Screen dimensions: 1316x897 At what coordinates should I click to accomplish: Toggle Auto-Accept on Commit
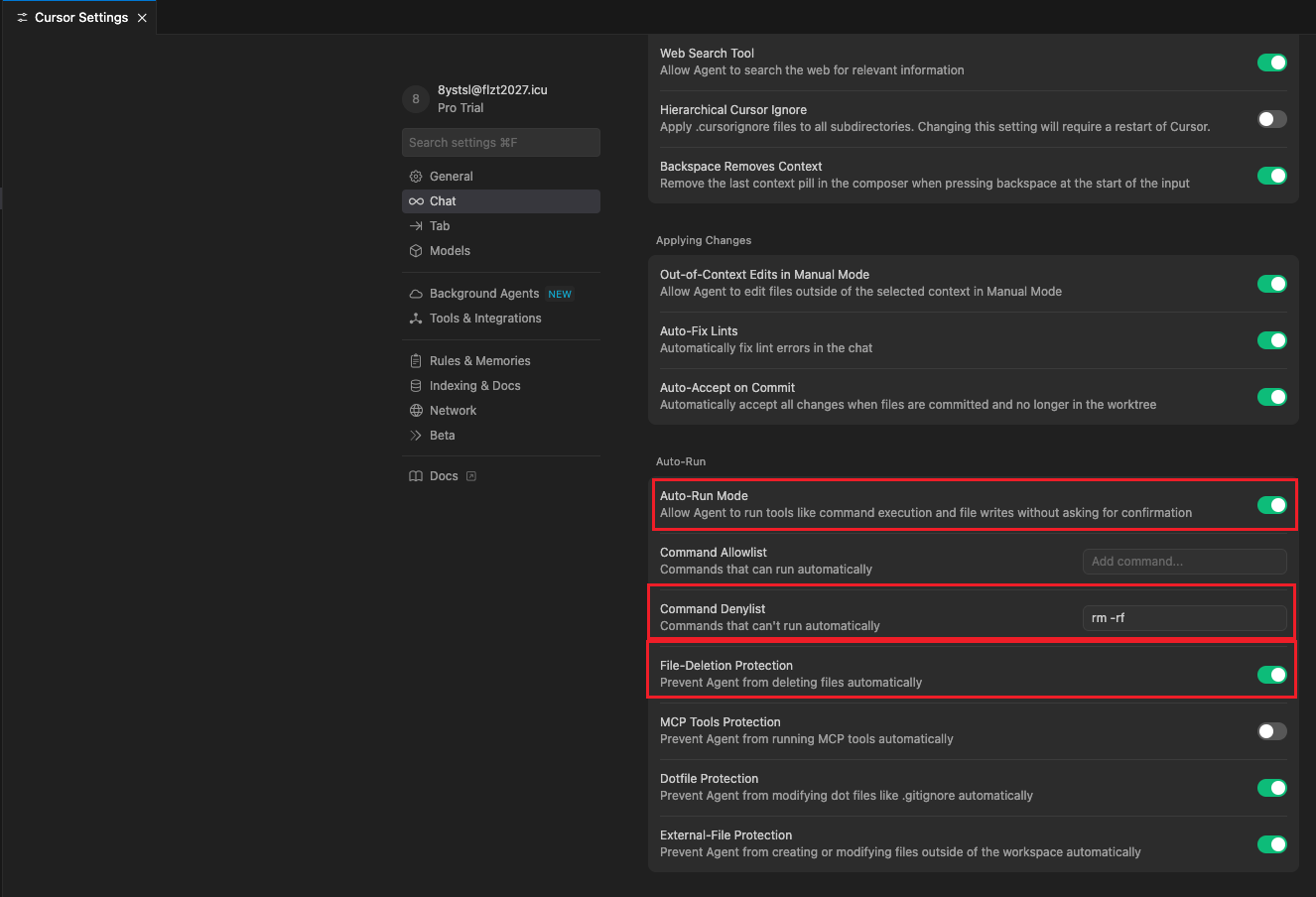point(1272,397)
